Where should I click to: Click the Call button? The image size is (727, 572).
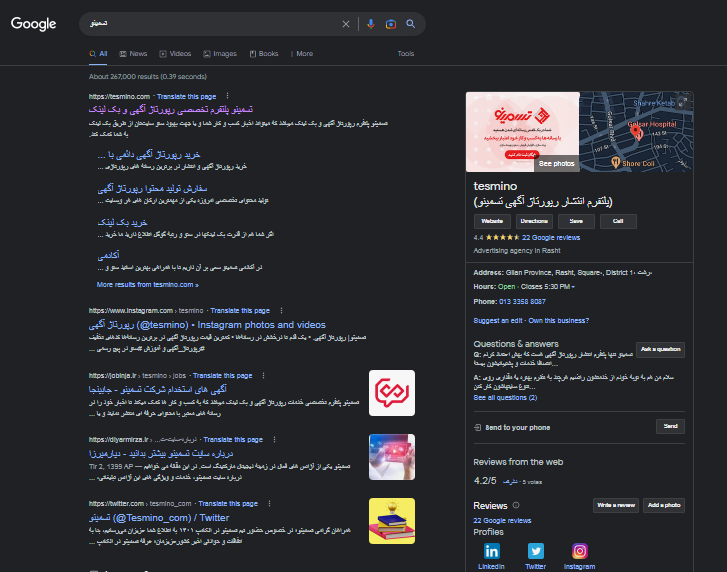(x=618, y=221)
